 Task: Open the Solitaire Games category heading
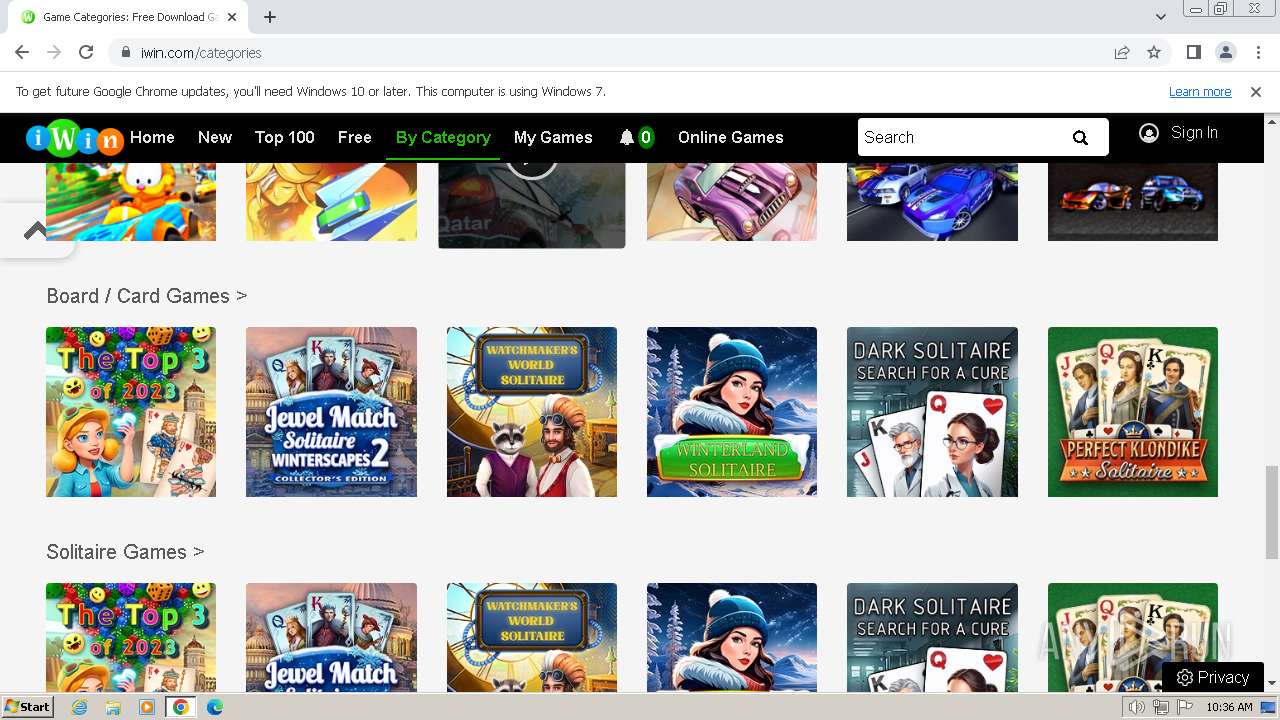(x=125, y=552)
